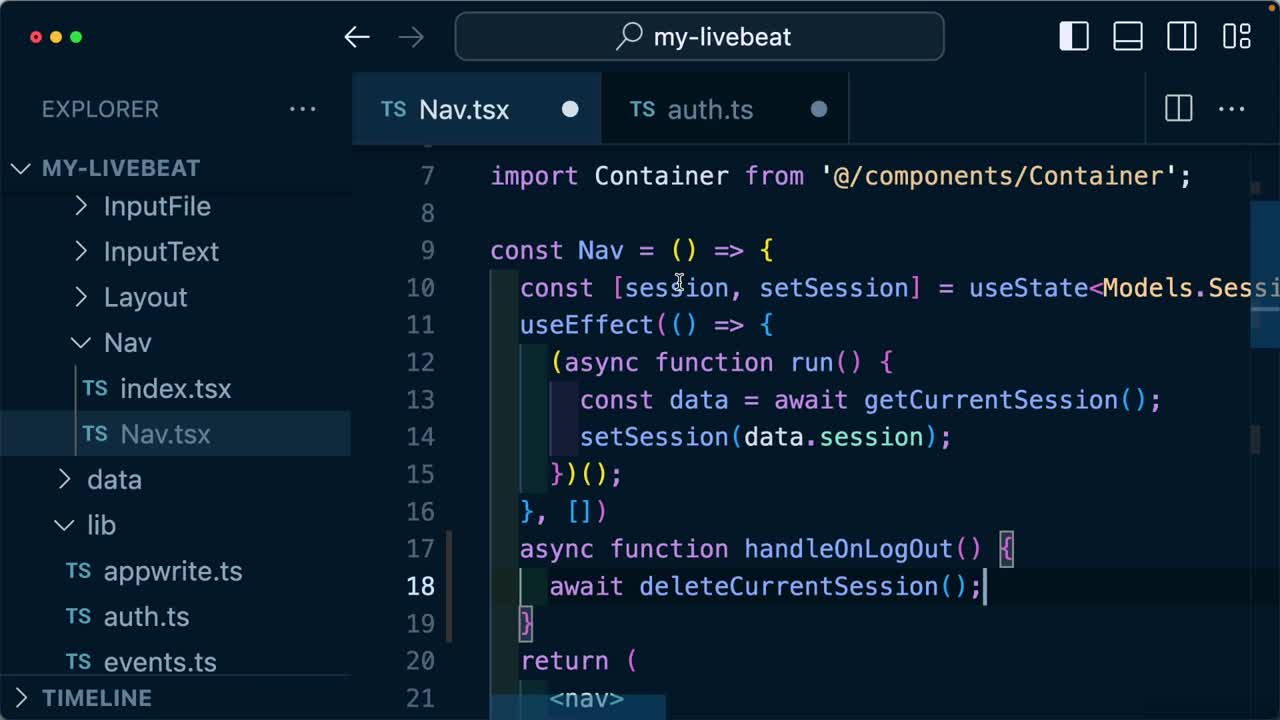Collapse the MY-LIVEBEAT root folder

(120, 168)
